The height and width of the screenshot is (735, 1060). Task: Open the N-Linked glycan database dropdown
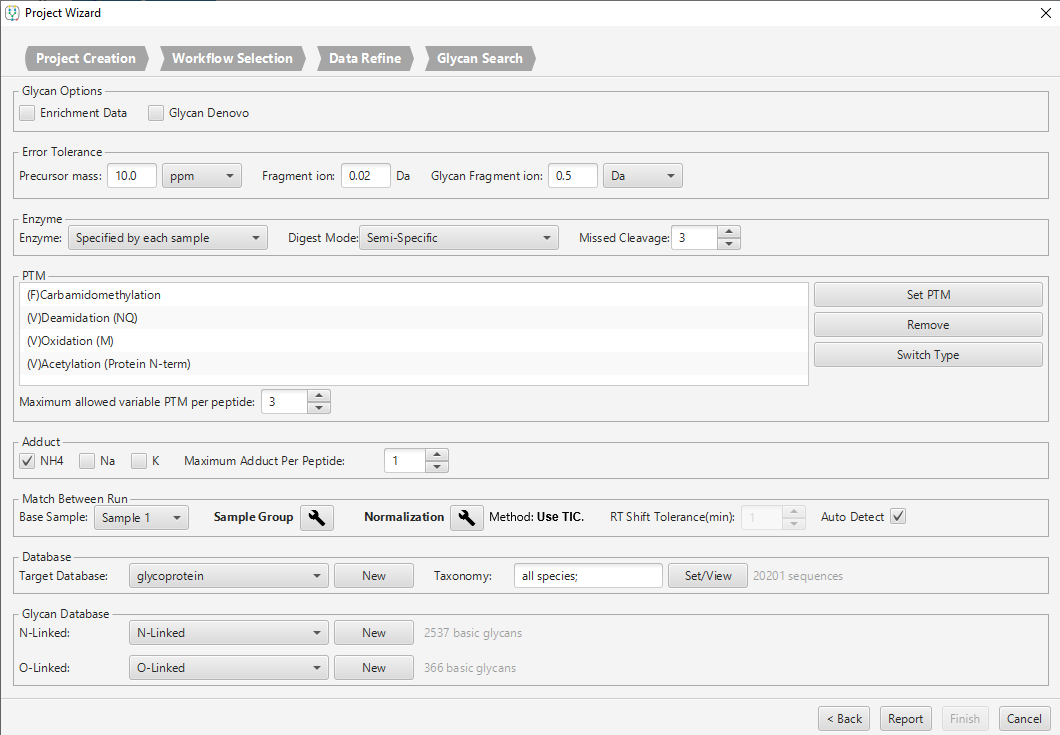[228, 633]
